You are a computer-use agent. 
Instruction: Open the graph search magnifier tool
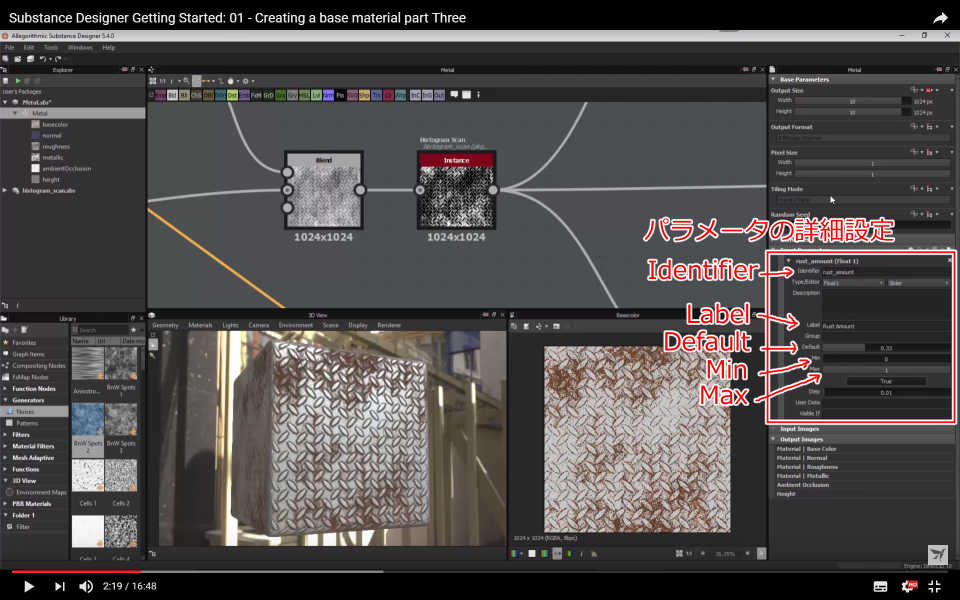[x=187, y=81]
